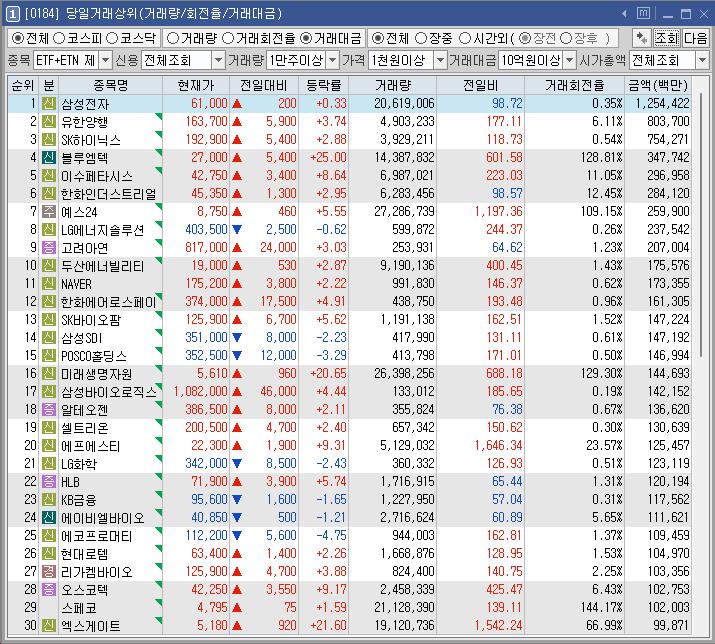The width and height of the screenshot is (715, 644).
Task: Click the 신 badge icon for 삼성바이오로직스
Action: pos(49,391)
